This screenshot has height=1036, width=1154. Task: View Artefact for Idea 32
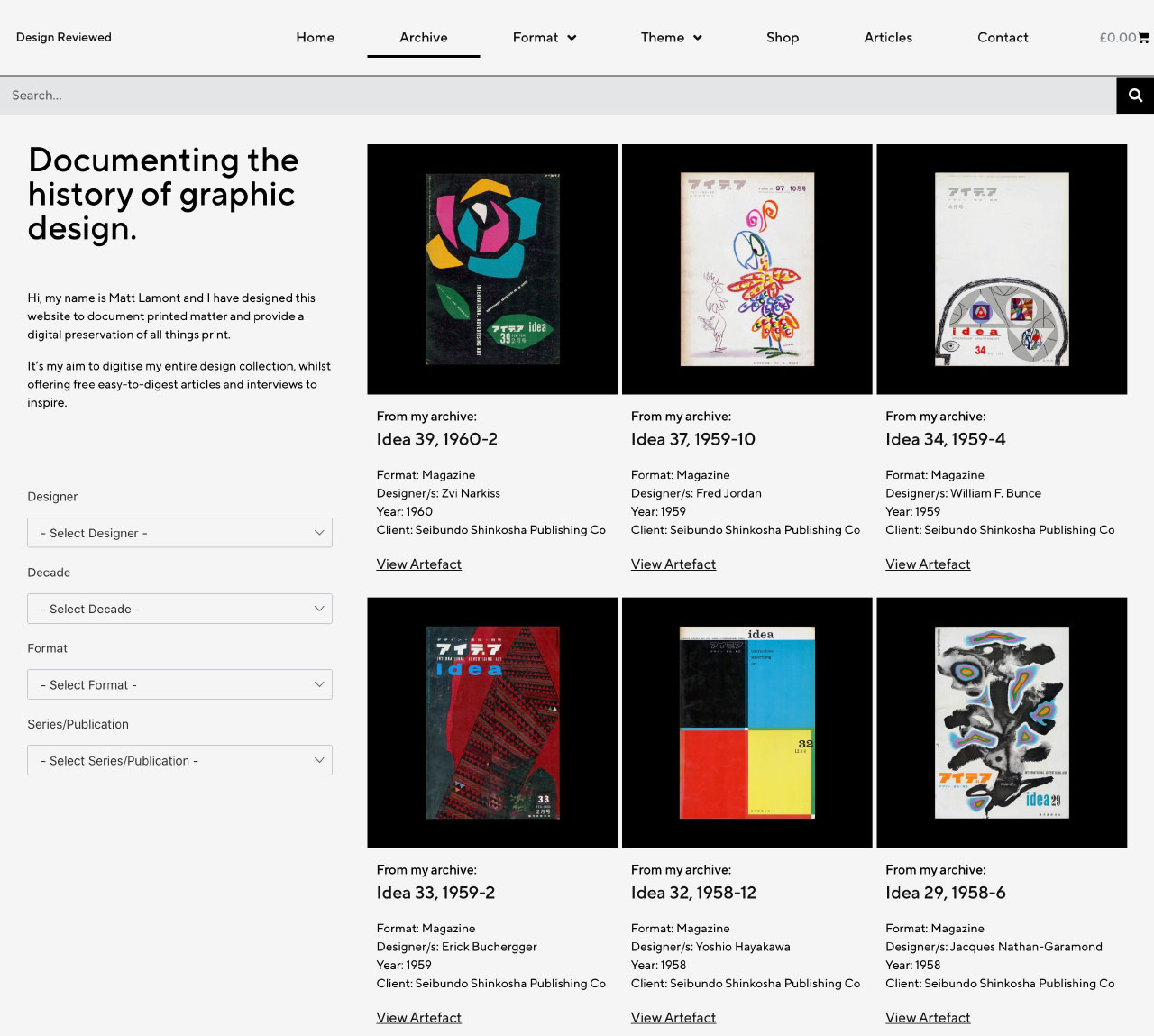[673, 1018]
